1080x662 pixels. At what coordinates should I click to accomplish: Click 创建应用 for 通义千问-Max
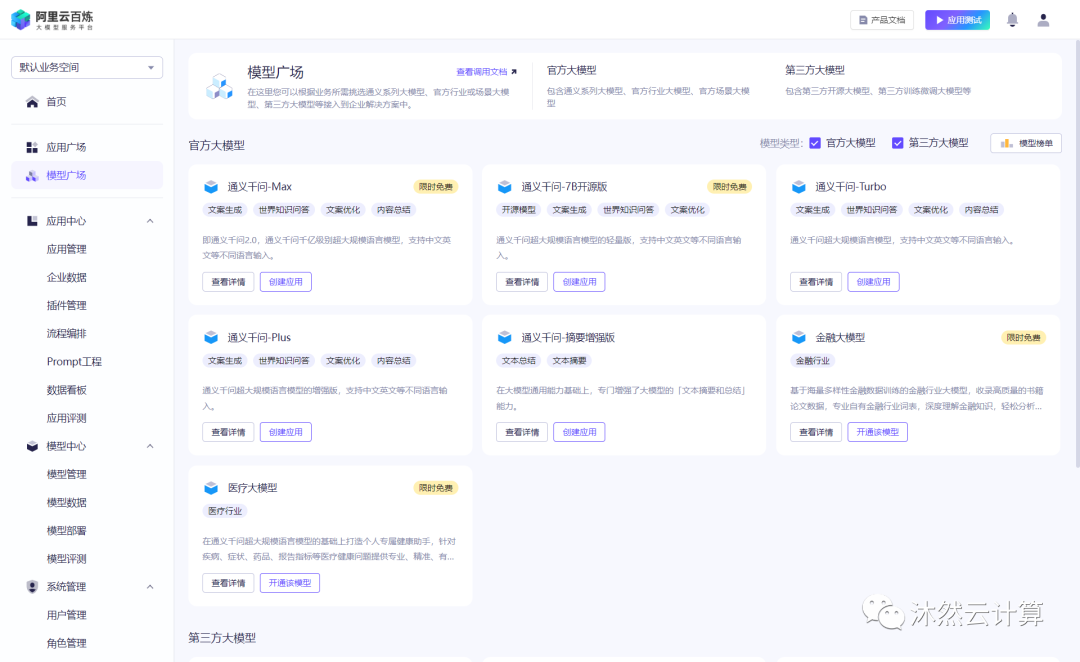[x=286, y=282]
